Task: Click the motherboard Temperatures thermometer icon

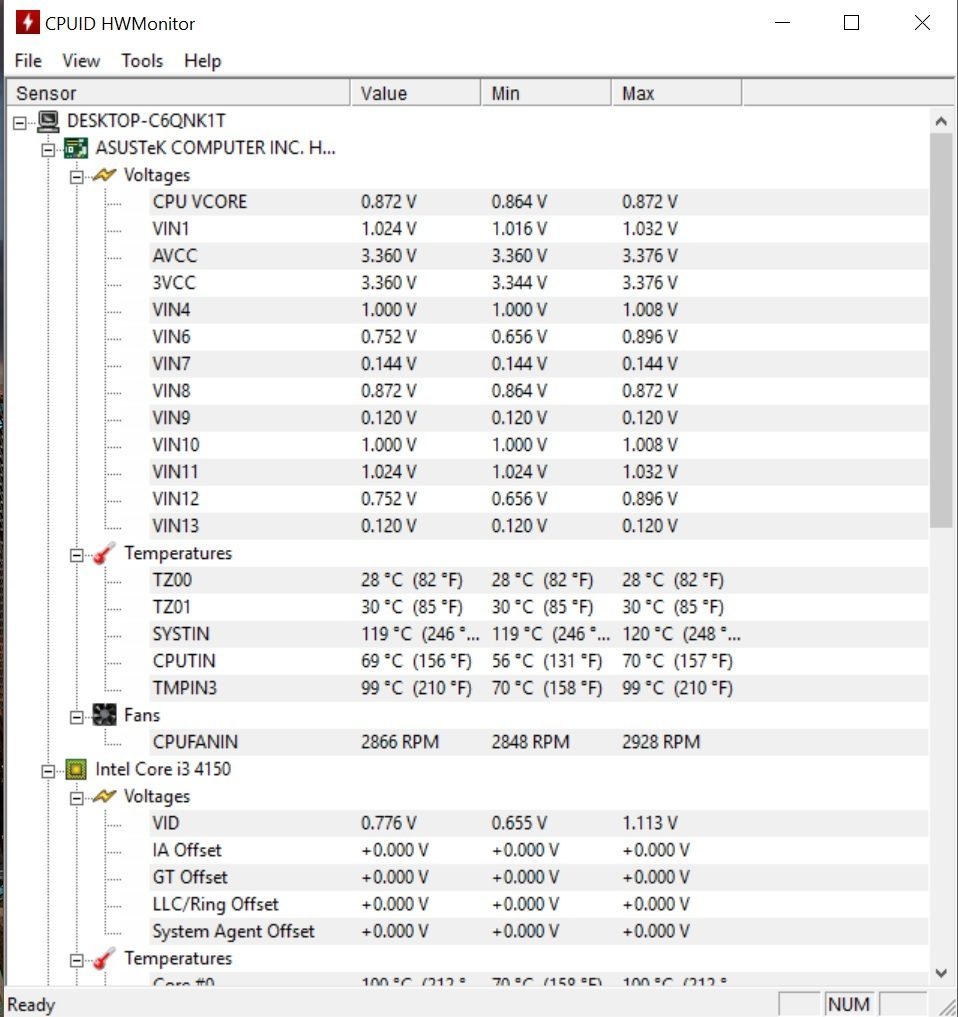Action: 104,553
